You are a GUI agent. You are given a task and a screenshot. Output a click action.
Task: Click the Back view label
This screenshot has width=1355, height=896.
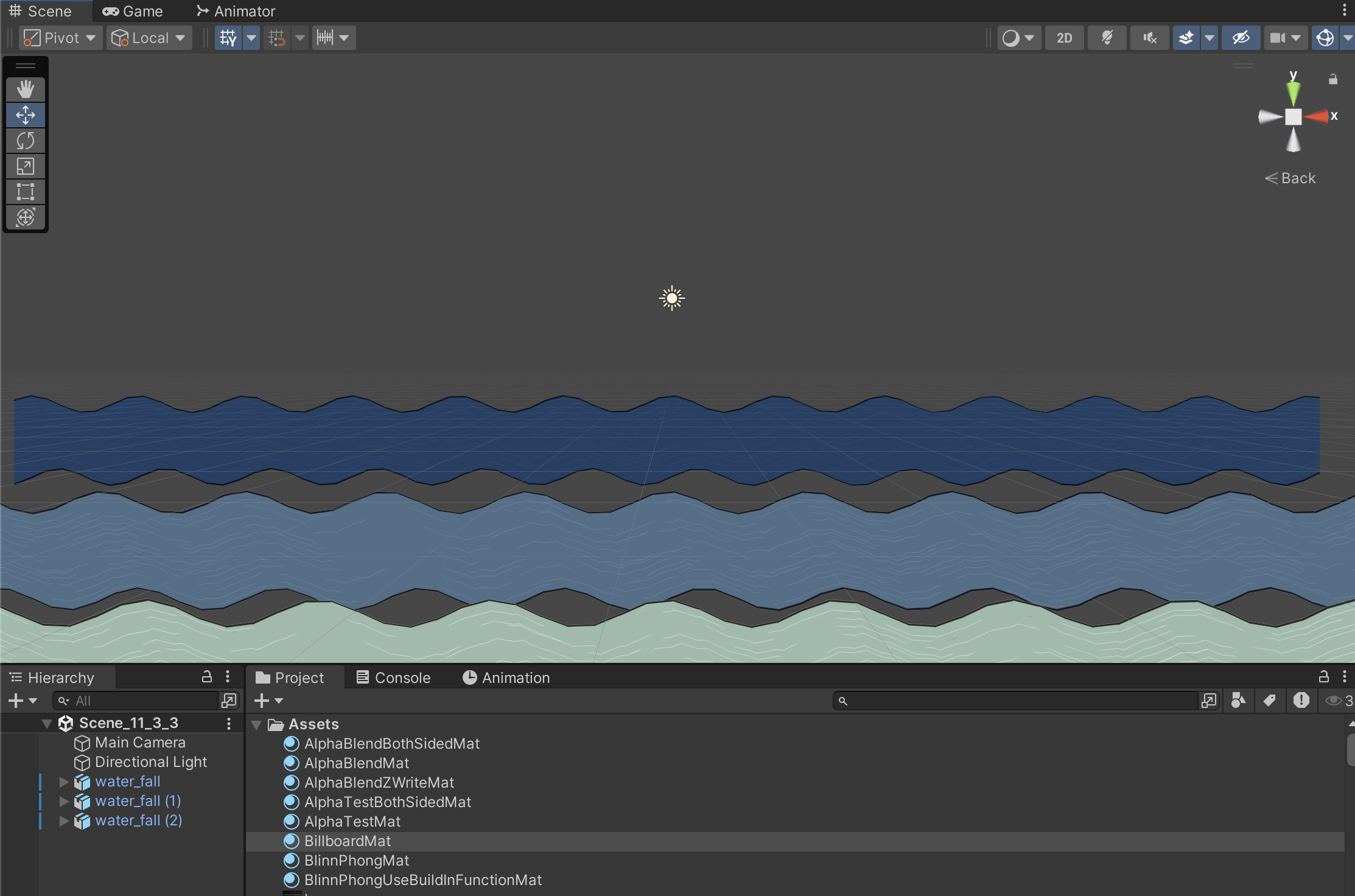(1290, 178)
